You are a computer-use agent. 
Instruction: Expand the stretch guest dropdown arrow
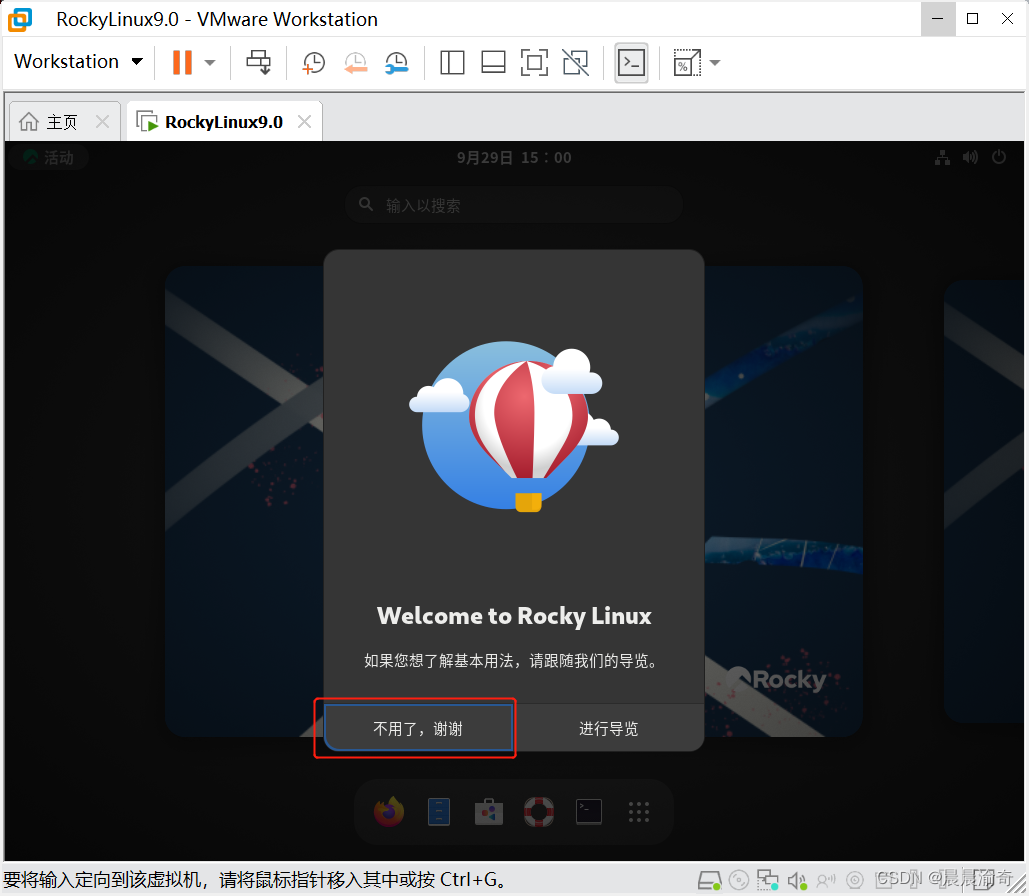[x=715, y=63]
